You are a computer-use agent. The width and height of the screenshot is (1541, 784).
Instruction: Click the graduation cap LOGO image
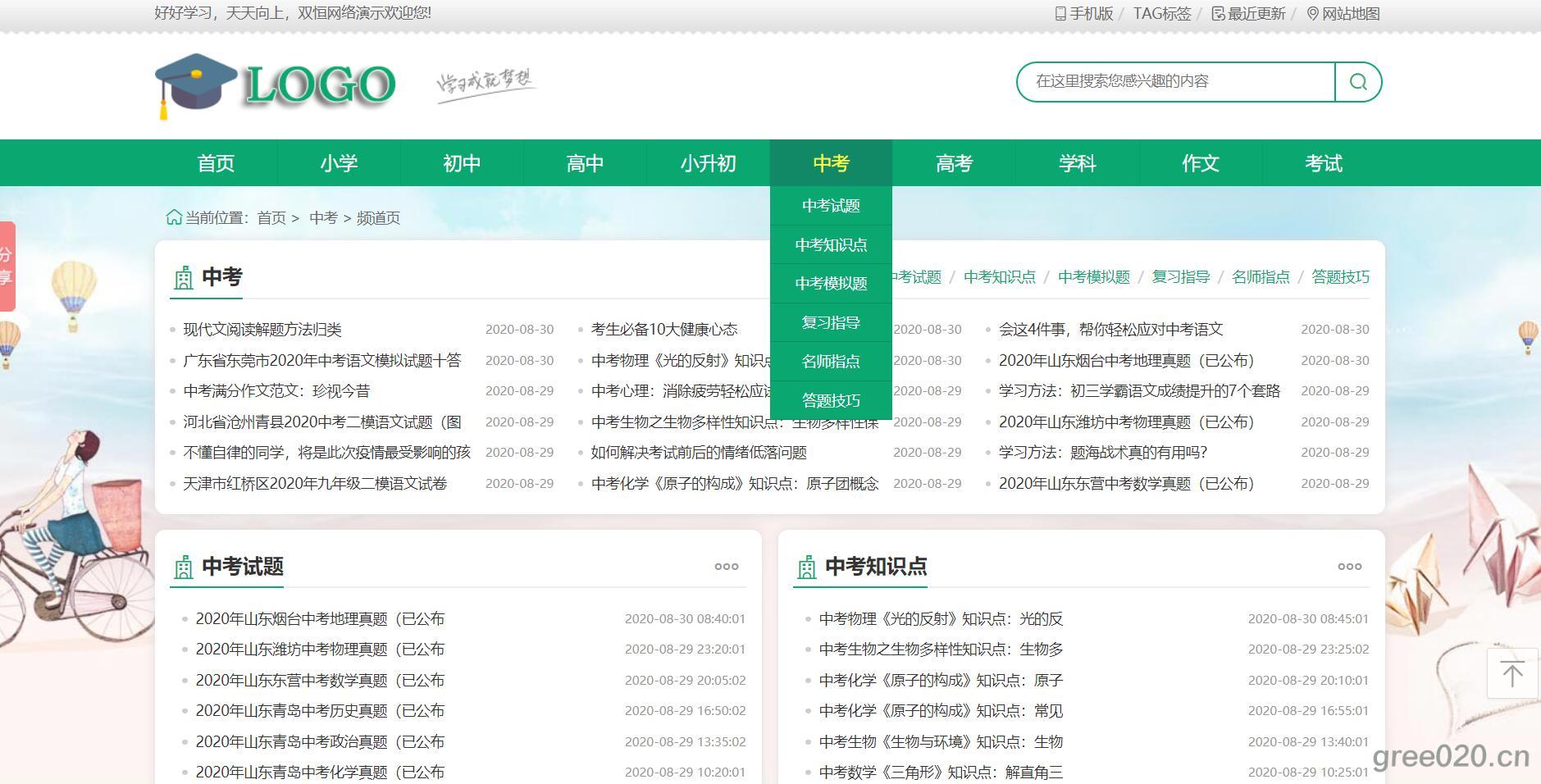[x=276, y=85]
